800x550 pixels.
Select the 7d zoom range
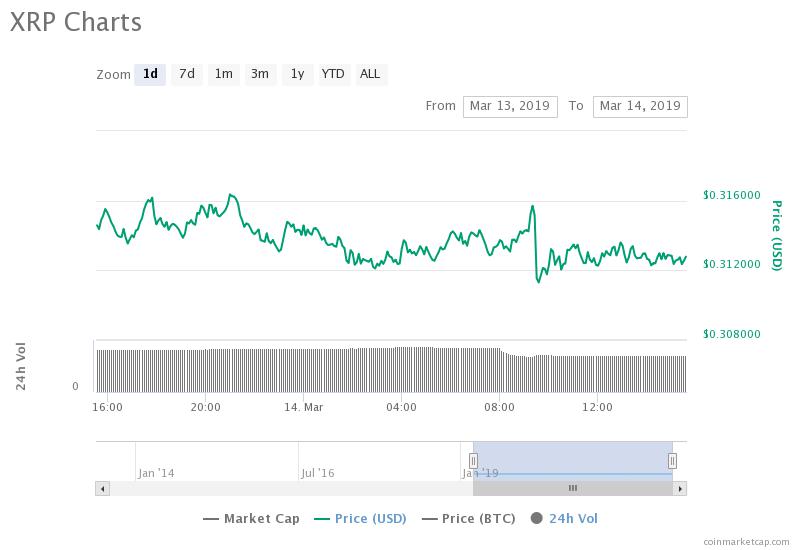pyautogui.click(x=187, y=74)
